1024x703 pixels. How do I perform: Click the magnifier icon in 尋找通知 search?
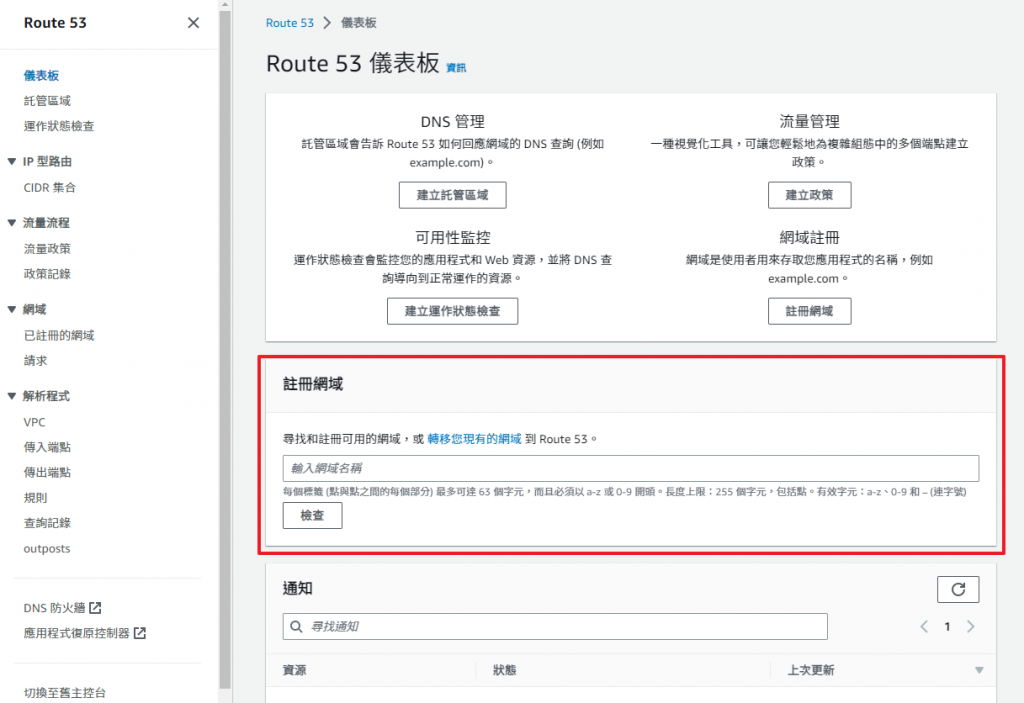click(296, 627)
